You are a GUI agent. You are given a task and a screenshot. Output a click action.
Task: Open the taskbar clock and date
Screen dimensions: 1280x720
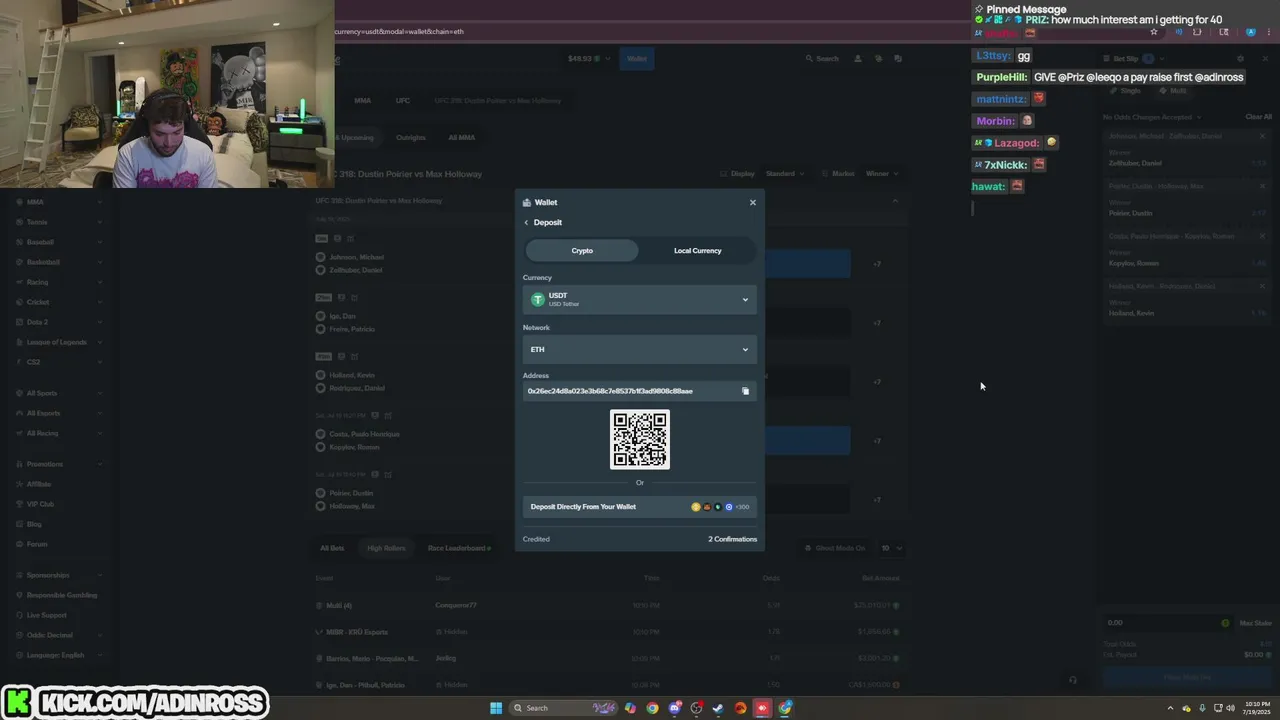pos(1256,708)
